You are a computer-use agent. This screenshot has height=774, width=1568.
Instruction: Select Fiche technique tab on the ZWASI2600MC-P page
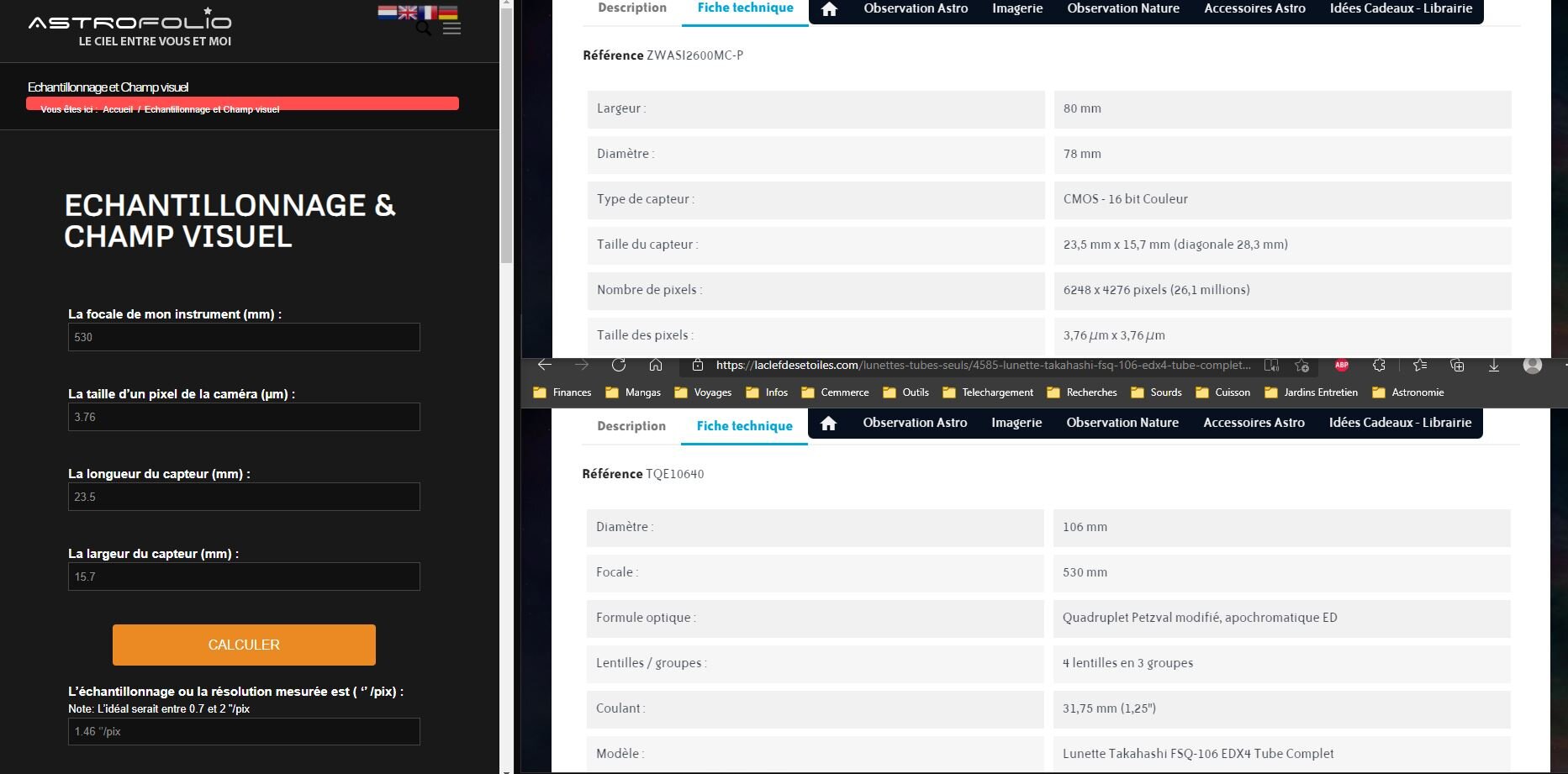point(746,8)
